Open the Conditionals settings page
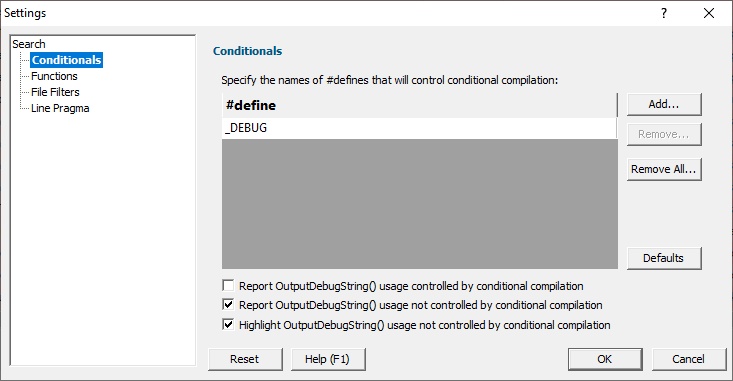The height and width of the screenshot is (381, 733). (x=66, y=60)
